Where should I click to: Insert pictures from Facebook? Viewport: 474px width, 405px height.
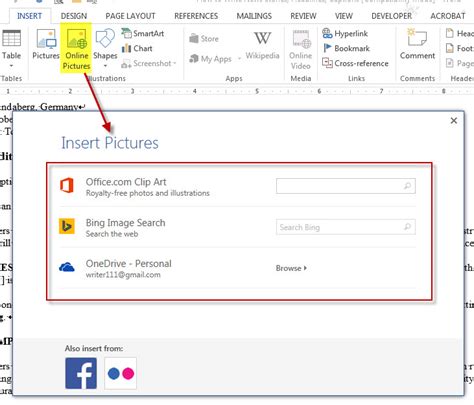(x=81, y=373)
